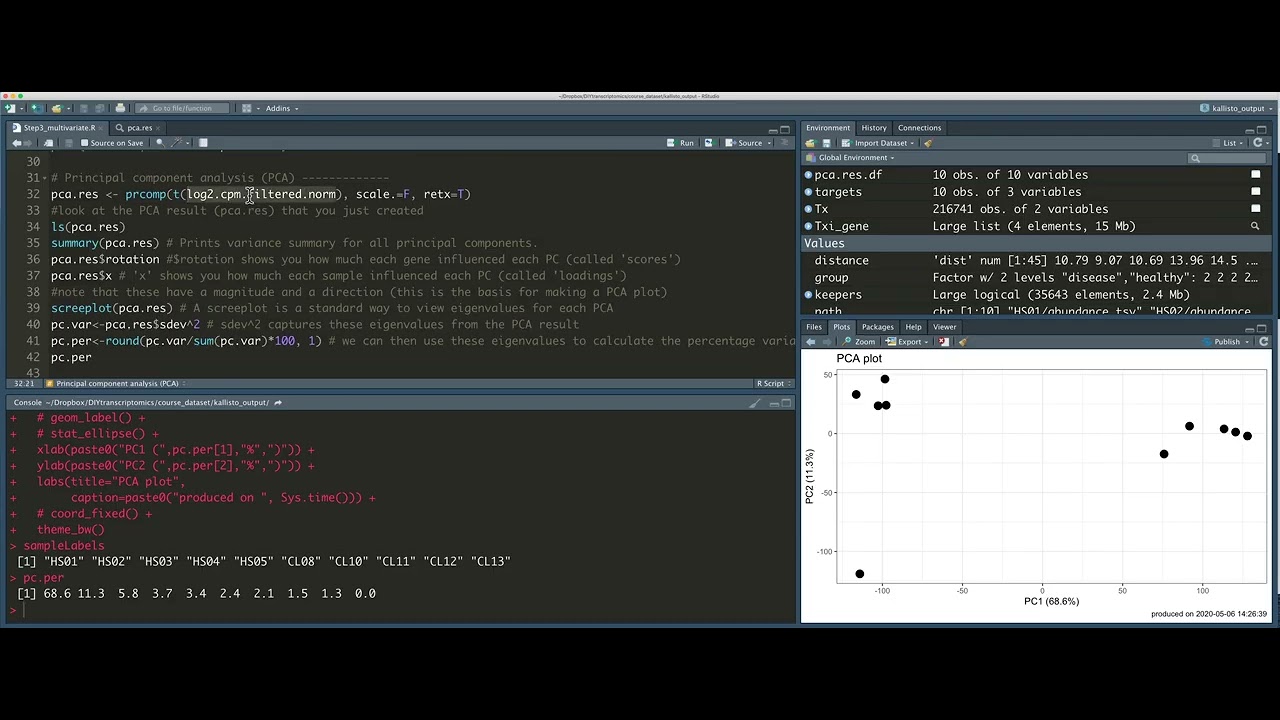1280x720 pixels.
Task: Click the Environment search field
Action: (x=1226, y=158)
